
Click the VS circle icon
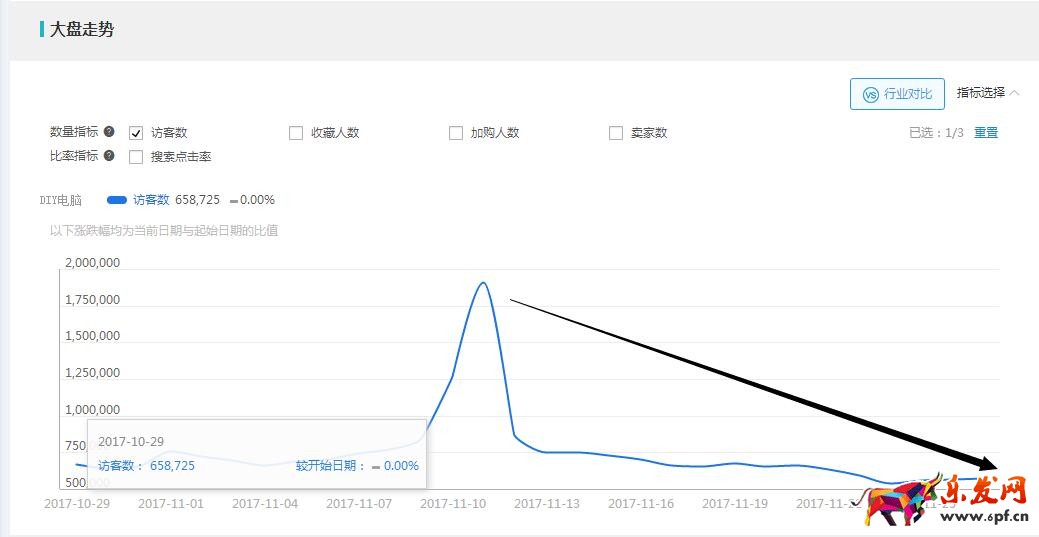870,94
